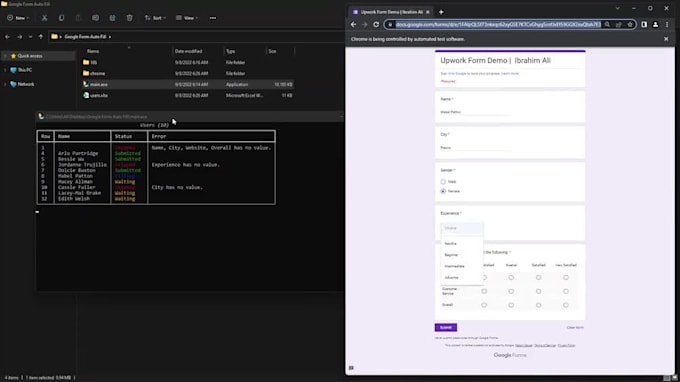The height and width of the screenshot is (382, 680).
Task: Click the Rename icon in File Explorer toolbar
Action: click(95, 18)
